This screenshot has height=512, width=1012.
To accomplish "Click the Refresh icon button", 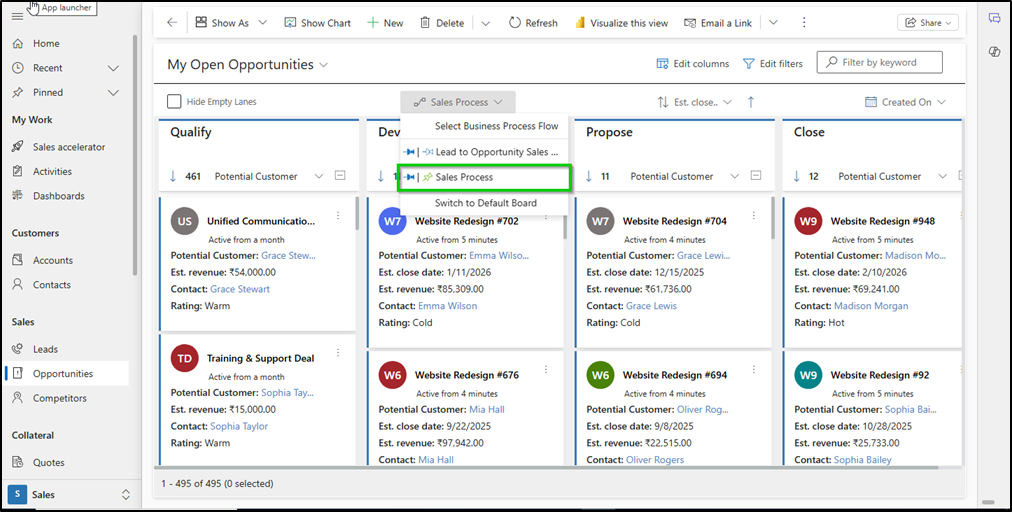I will 532,23.
